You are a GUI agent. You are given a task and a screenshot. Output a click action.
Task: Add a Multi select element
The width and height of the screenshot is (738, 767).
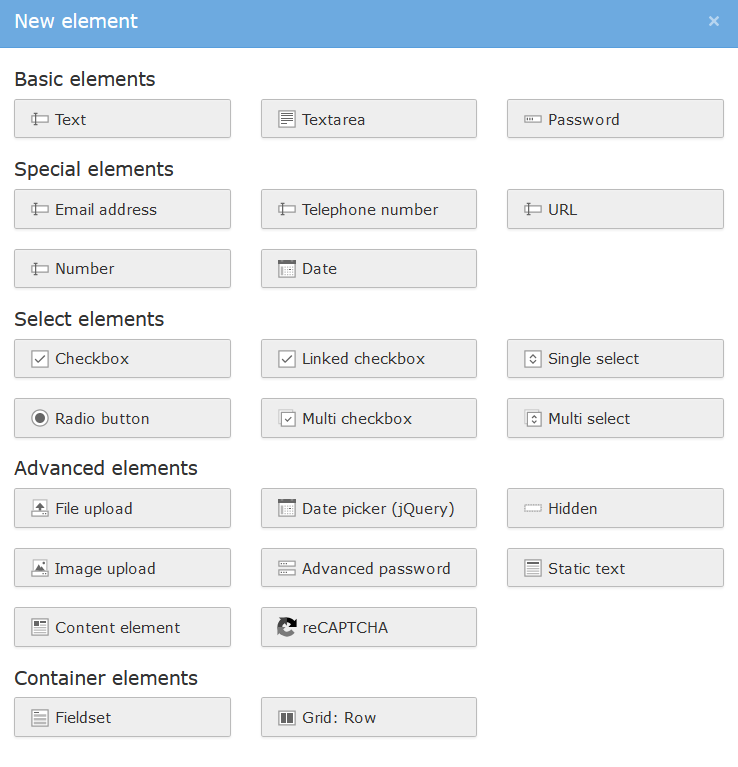click(x=615, y=419)
